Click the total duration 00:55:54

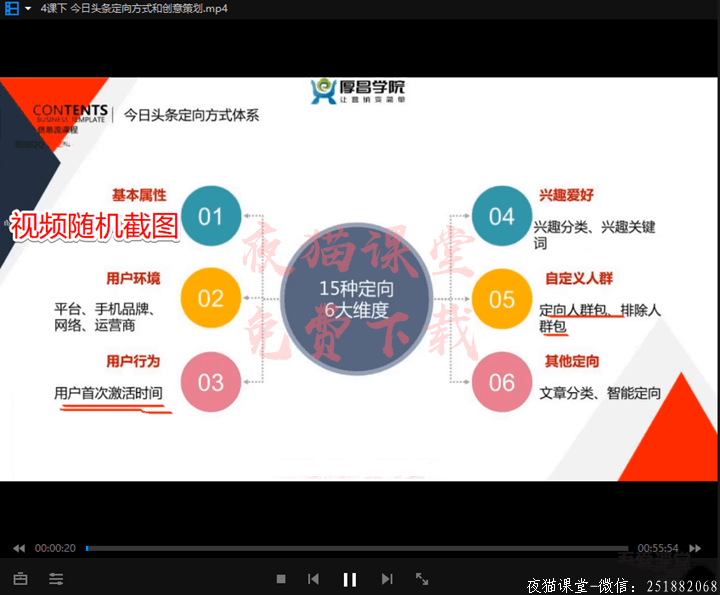tap(658, 548)
